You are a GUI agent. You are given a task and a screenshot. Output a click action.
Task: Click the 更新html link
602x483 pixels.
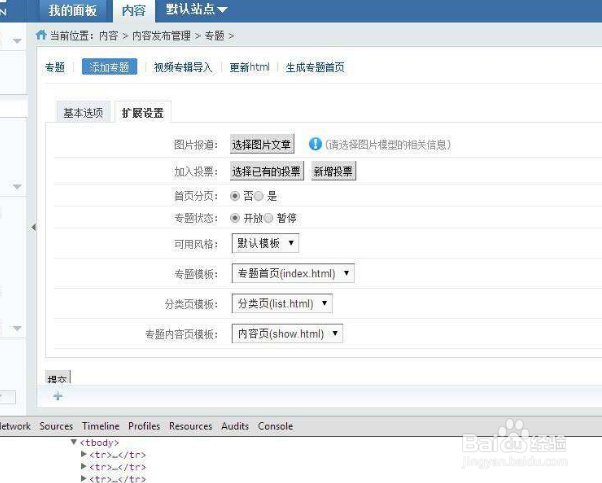pos(250,67)
